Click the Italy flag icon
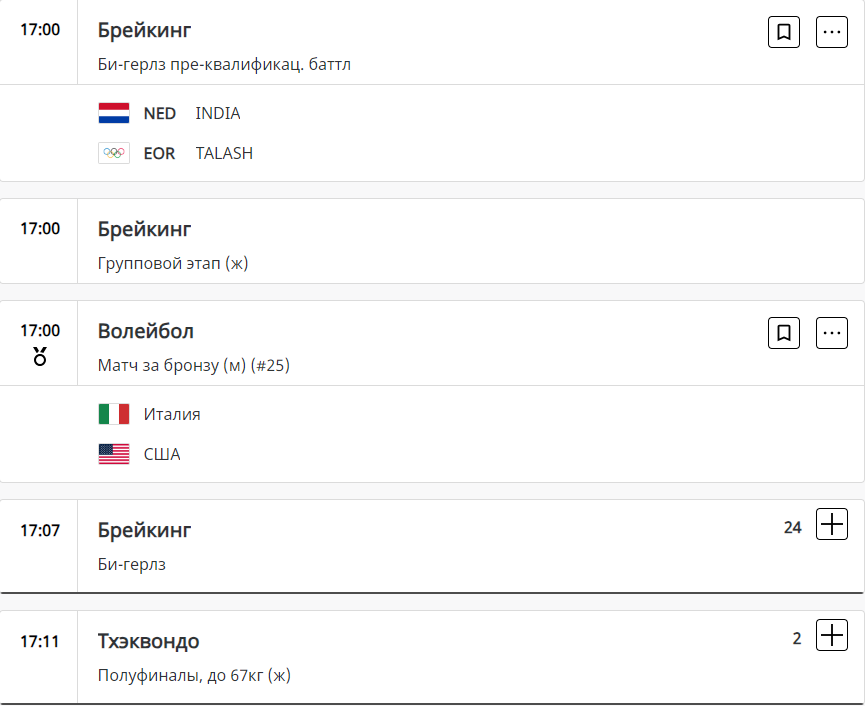 [114, 414]
